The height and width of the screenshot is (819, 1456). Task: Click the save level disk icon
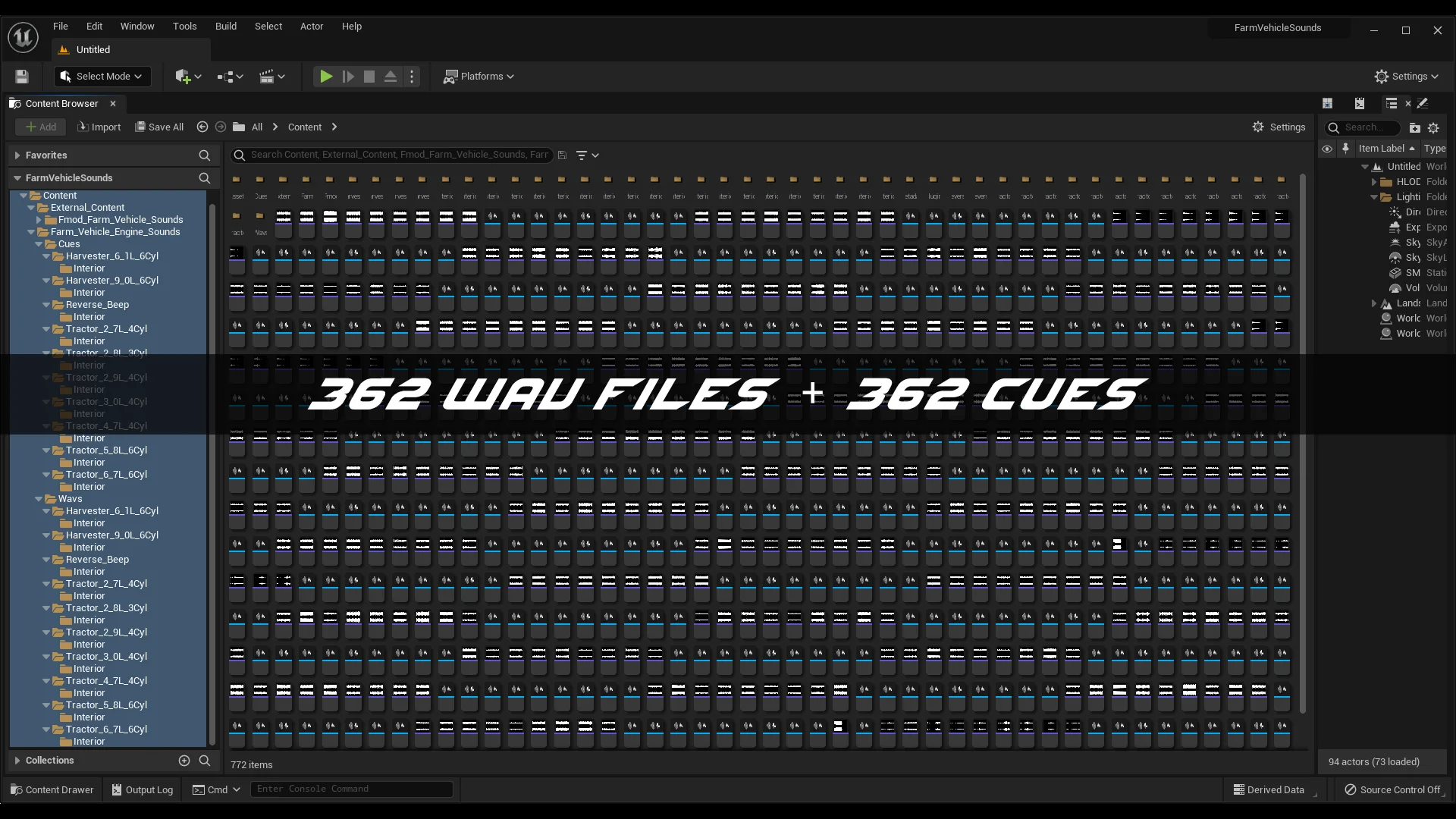coord(22,77)
